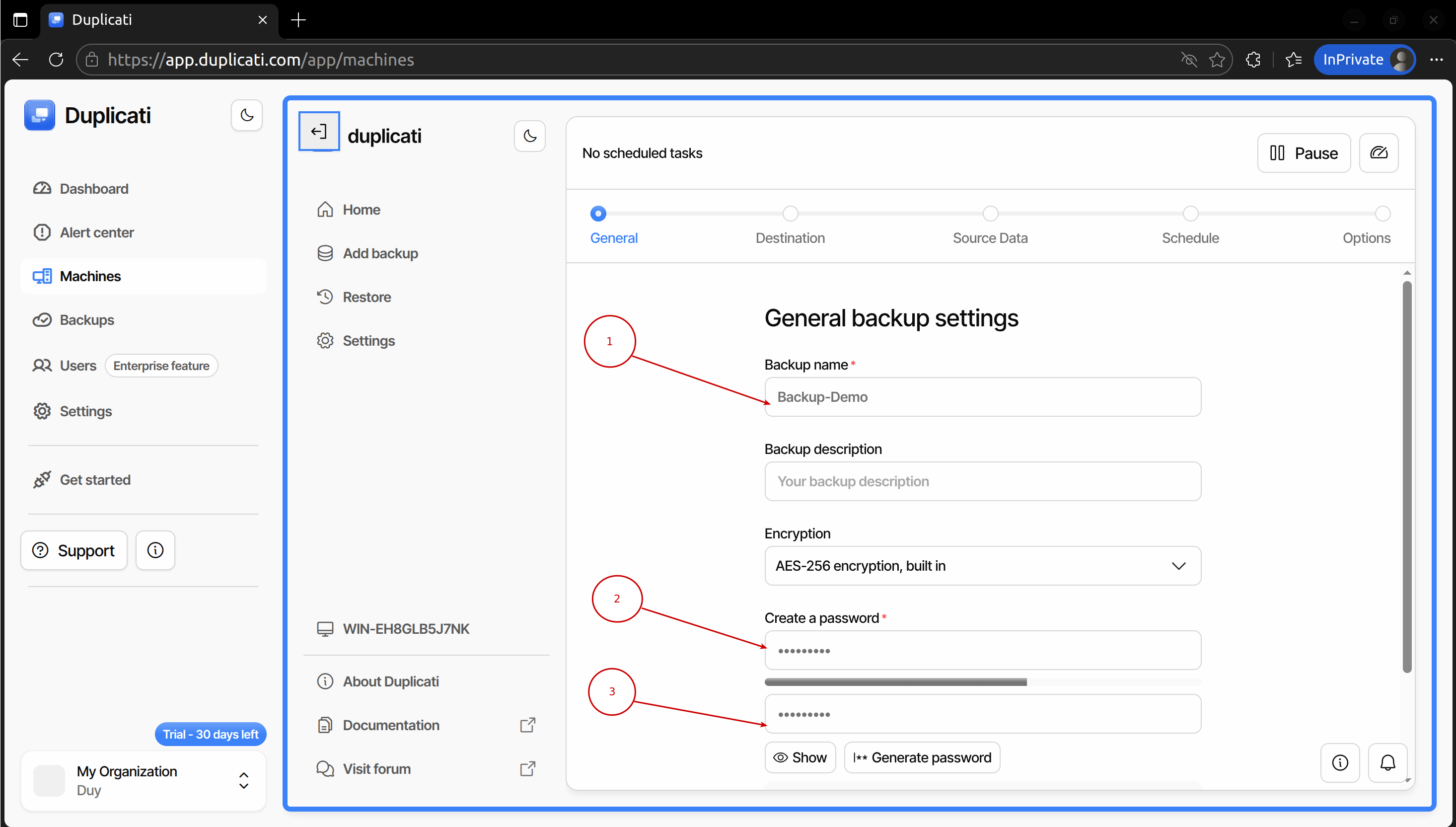Click Generate password button
1456x827 pixels.
(922, 757)
